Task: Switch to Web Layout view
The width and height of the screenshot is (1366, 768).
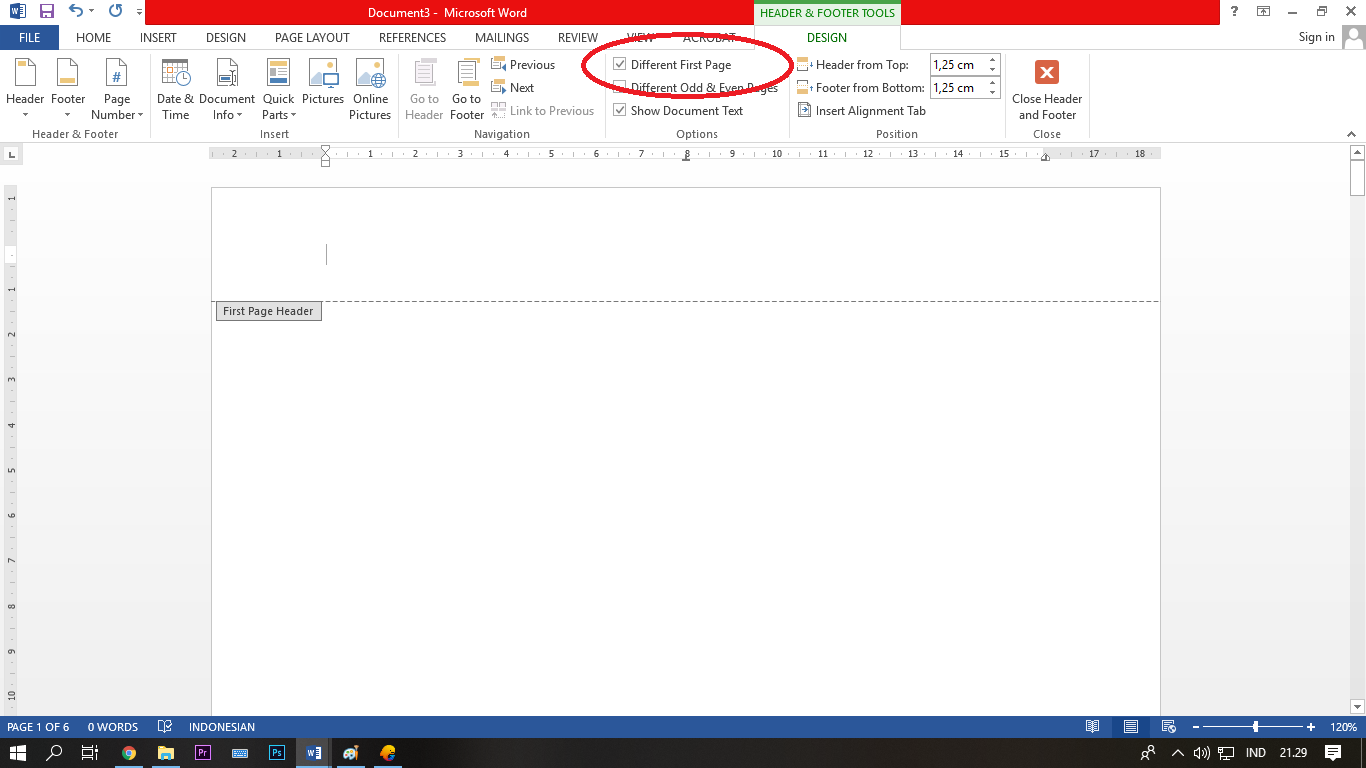Action: tap(1167, 727)
